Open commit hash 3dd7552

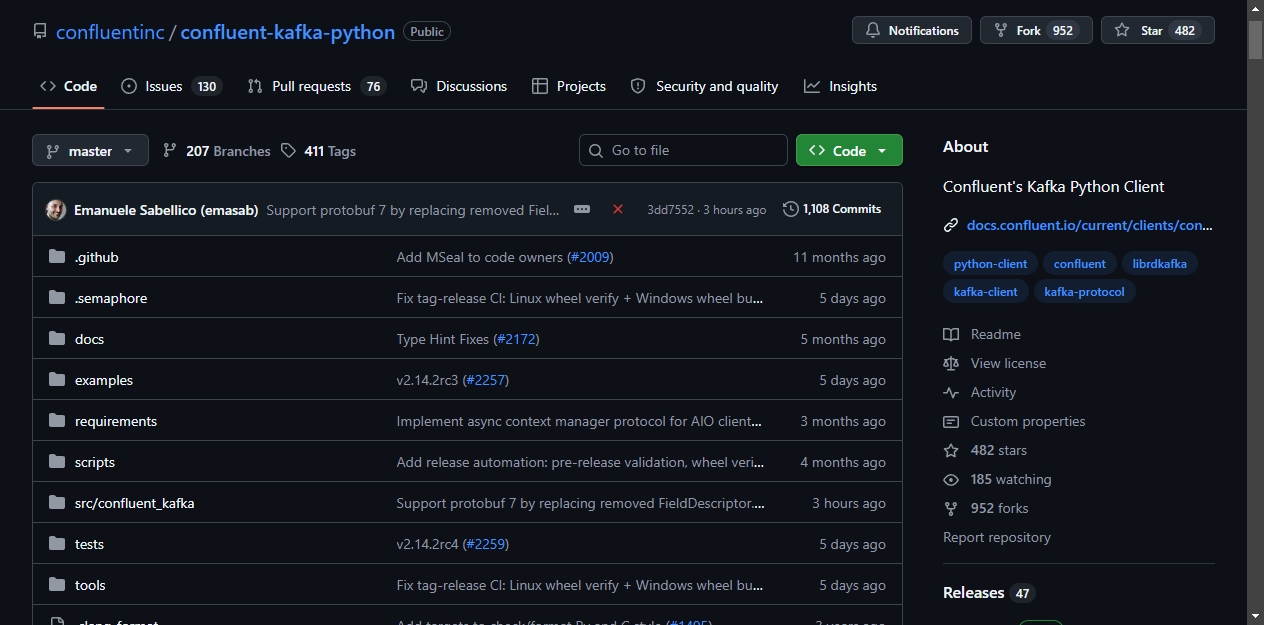click(x=670, y=210)
